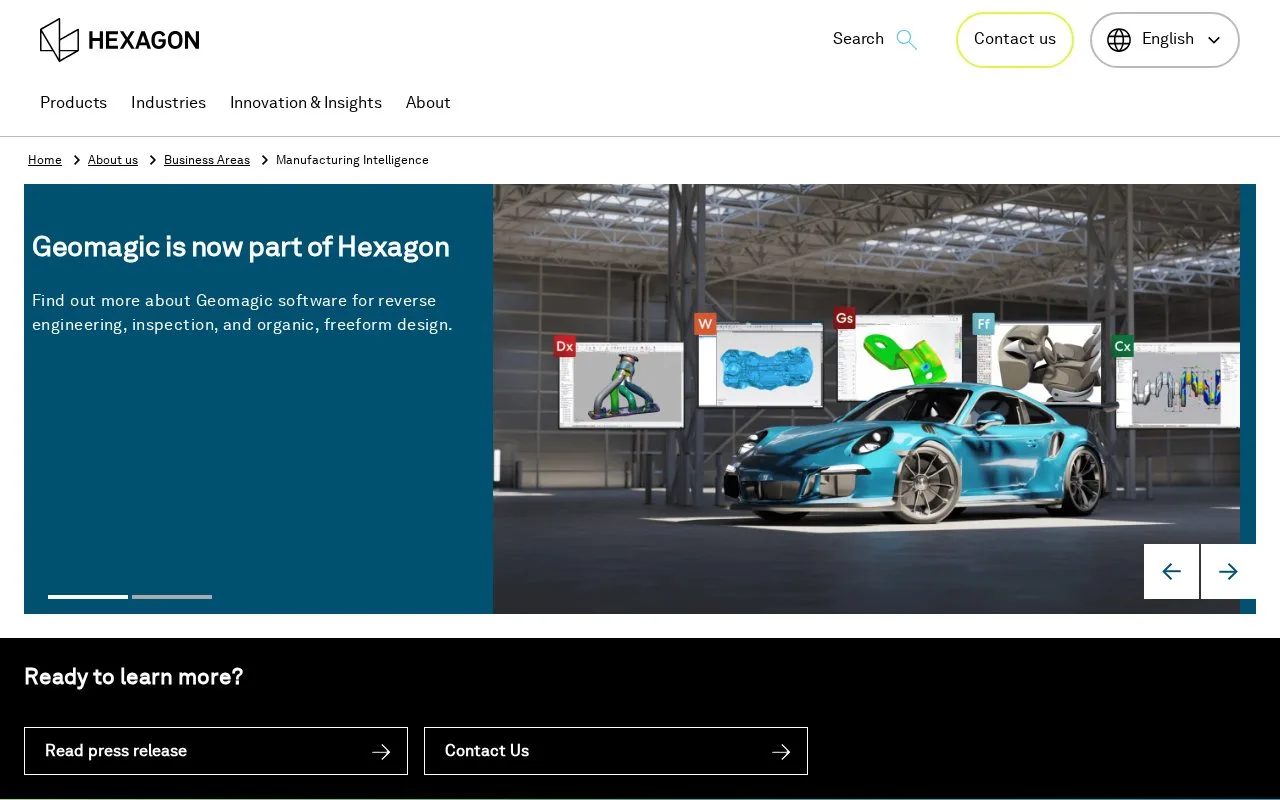
Task: Click the Contact Us button below banner
Action: 616,751
